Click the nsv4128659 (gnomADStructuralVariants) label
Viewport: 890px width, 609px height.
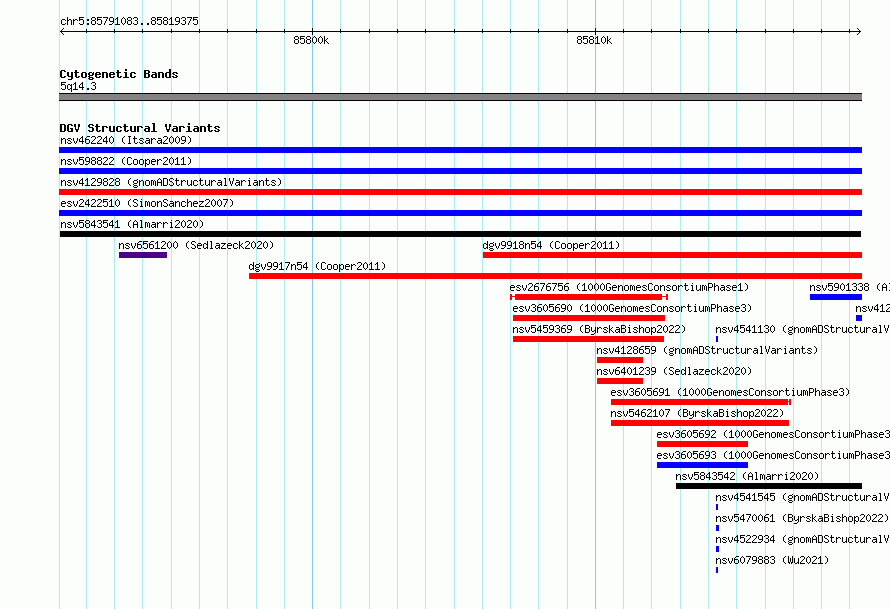(x=707, y=350)
